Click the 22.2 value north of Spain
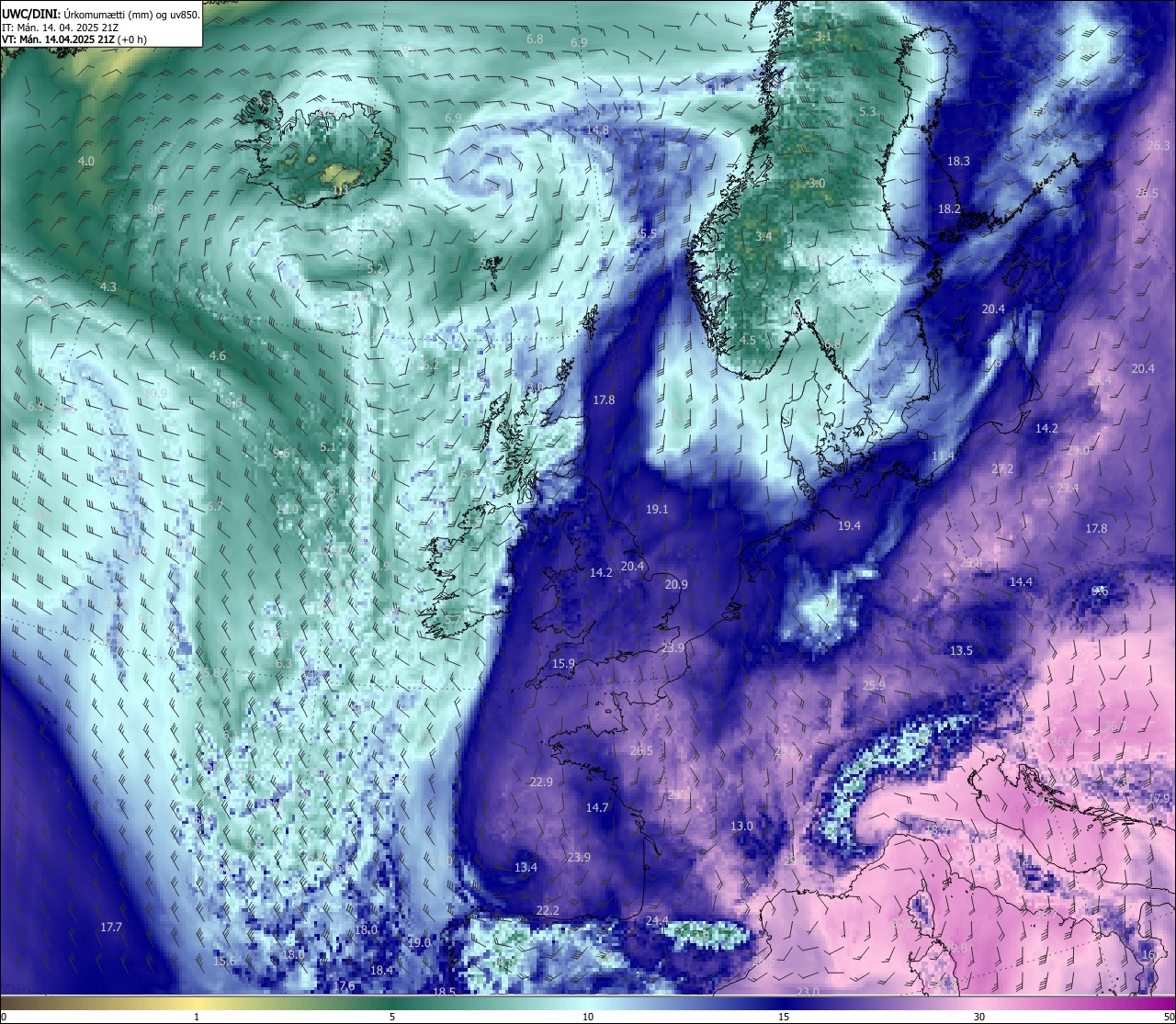This screenshot has width=1176, height=1024. click(547, 910)
